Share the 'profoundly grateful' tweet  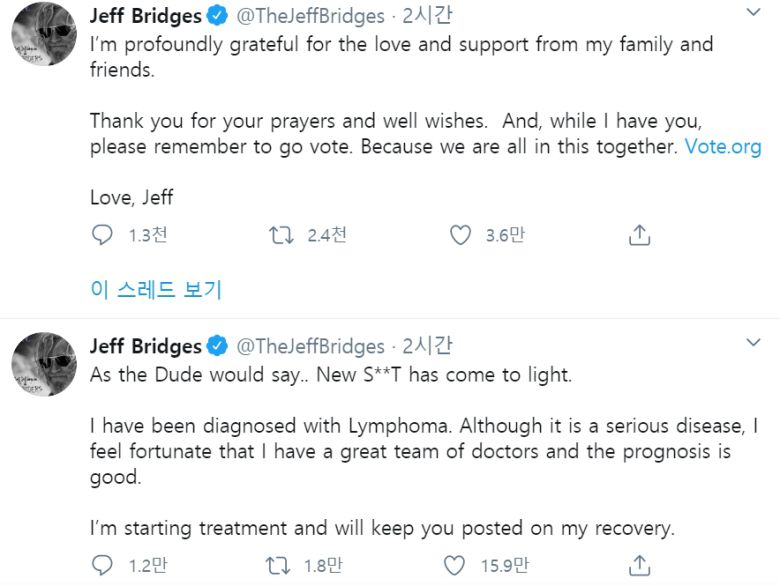pos(639,235)
